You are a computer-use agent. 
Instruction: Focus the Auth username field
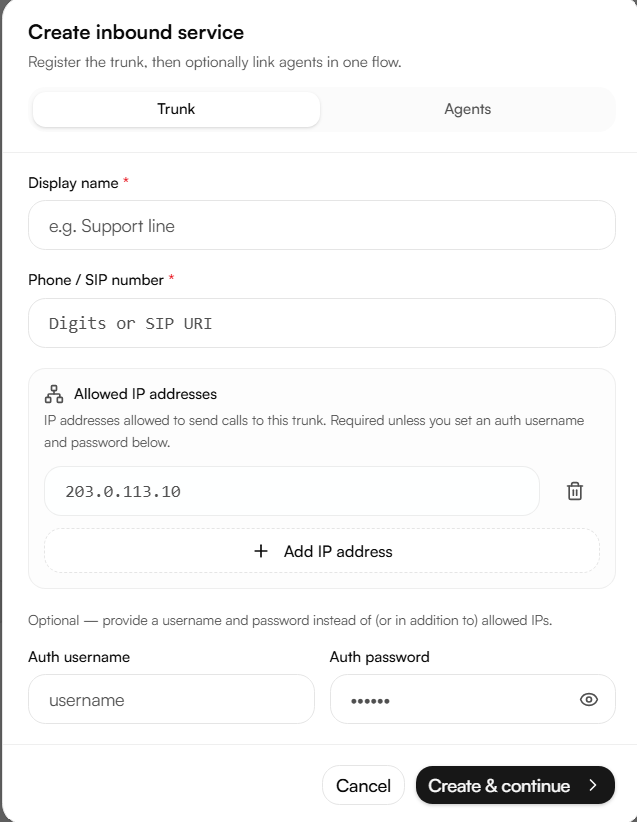pyautogui.click(x=171, y=699)
